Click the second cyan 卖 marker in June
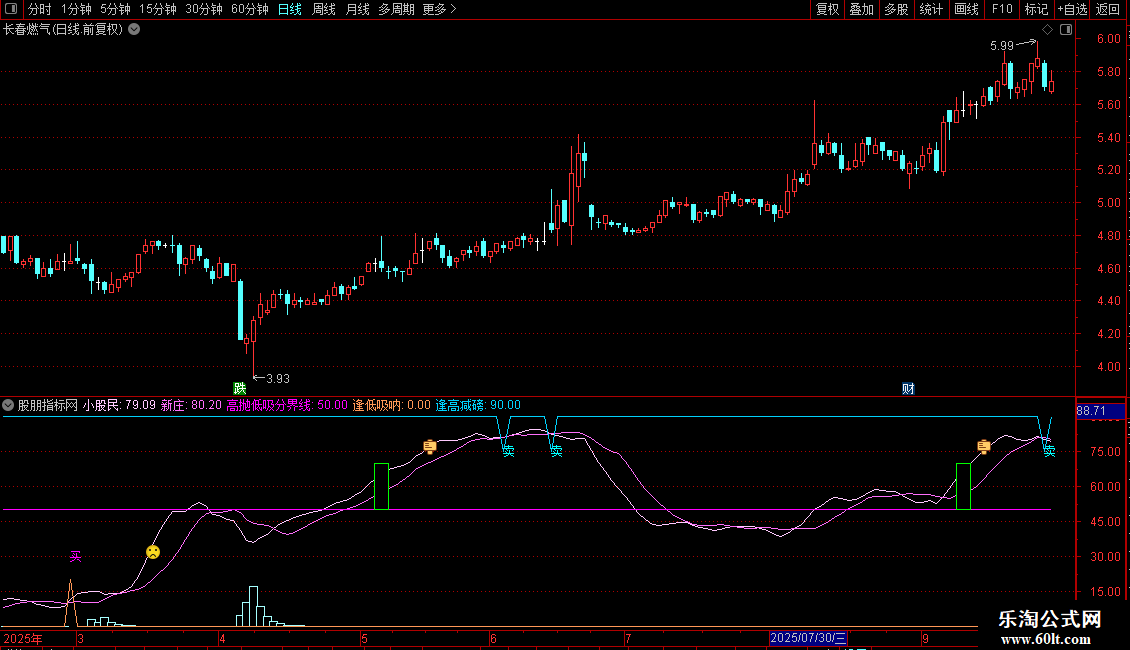 click(x=556, y=451)
